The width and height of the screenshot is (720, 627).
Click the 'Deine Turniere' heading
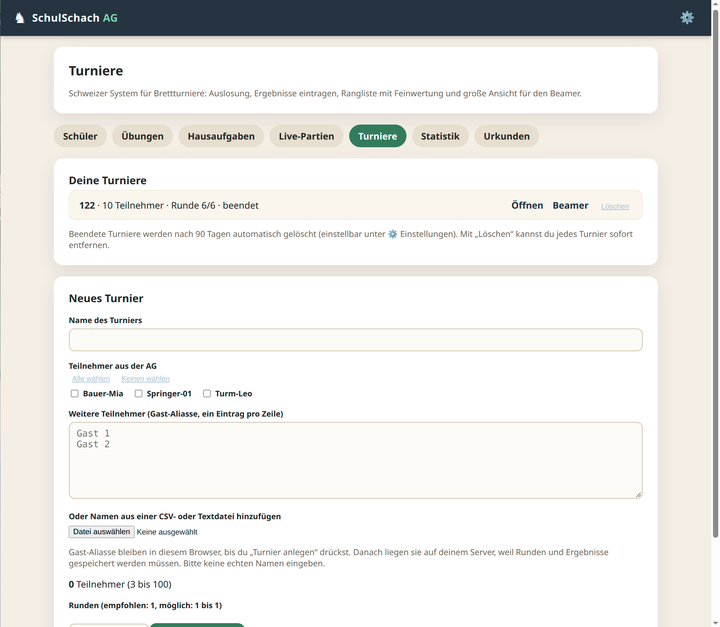107,181
